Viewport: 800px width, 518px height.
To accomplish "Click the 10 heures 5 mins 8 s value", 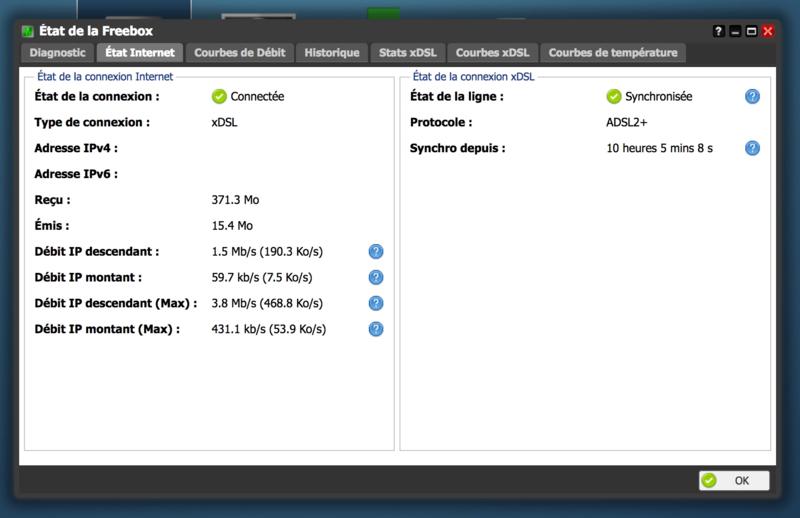I will point(659,148).
